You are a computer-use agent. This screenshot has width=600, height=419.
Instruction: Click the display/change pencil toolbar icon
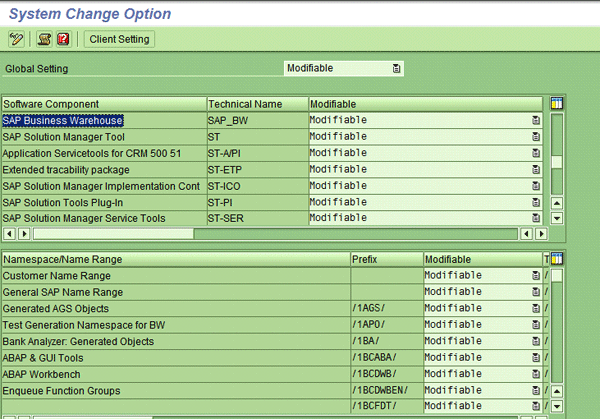point(16,39)
